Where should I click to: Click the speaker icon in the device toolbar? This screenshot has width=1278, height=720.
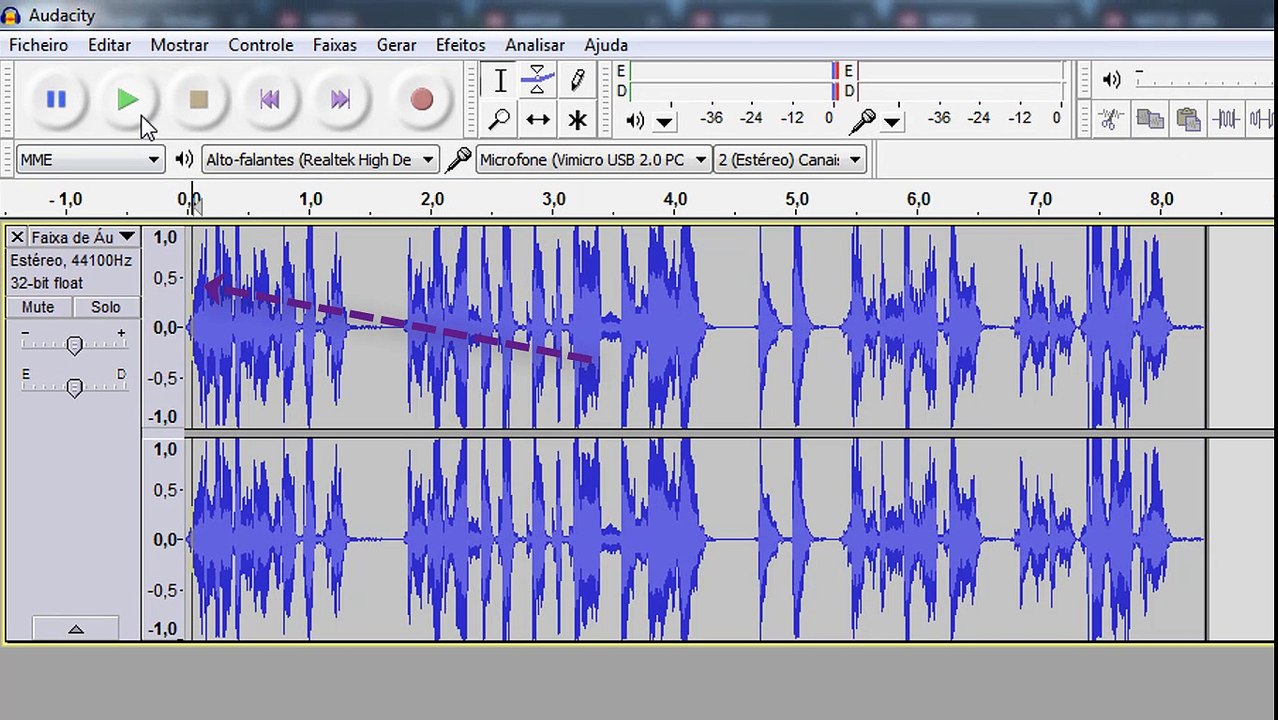[x=184, y=159]
